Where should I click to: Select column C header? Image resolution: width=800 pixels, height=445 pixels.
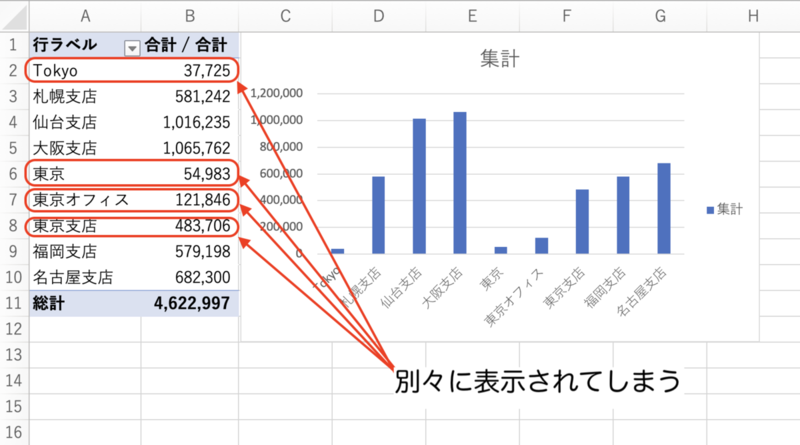(285, 16)
